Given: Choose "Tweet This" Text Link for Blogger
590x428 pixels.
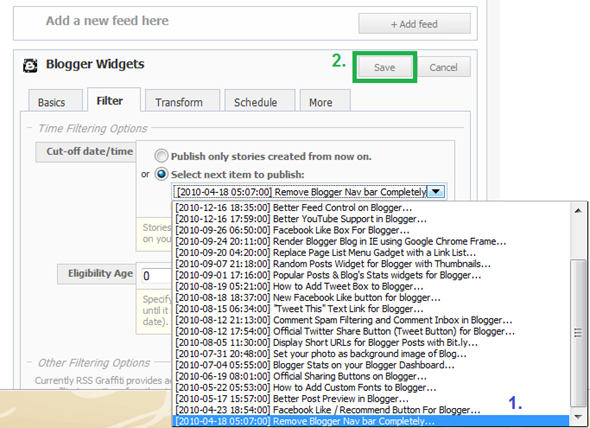Looking at the screenshot, I should tap(371, 309).
